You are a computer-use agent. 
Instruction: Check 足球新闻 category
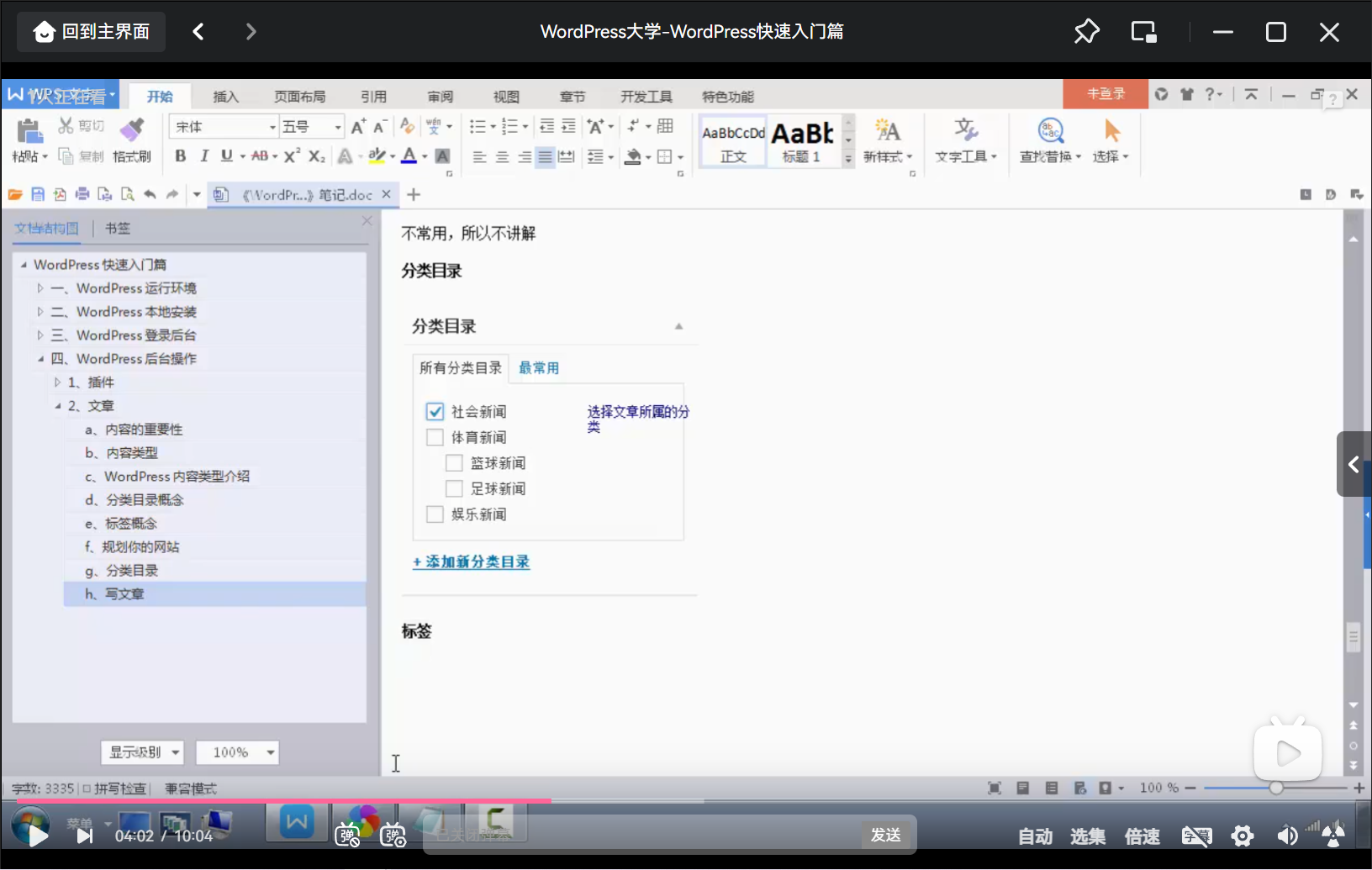pos(454,488)
